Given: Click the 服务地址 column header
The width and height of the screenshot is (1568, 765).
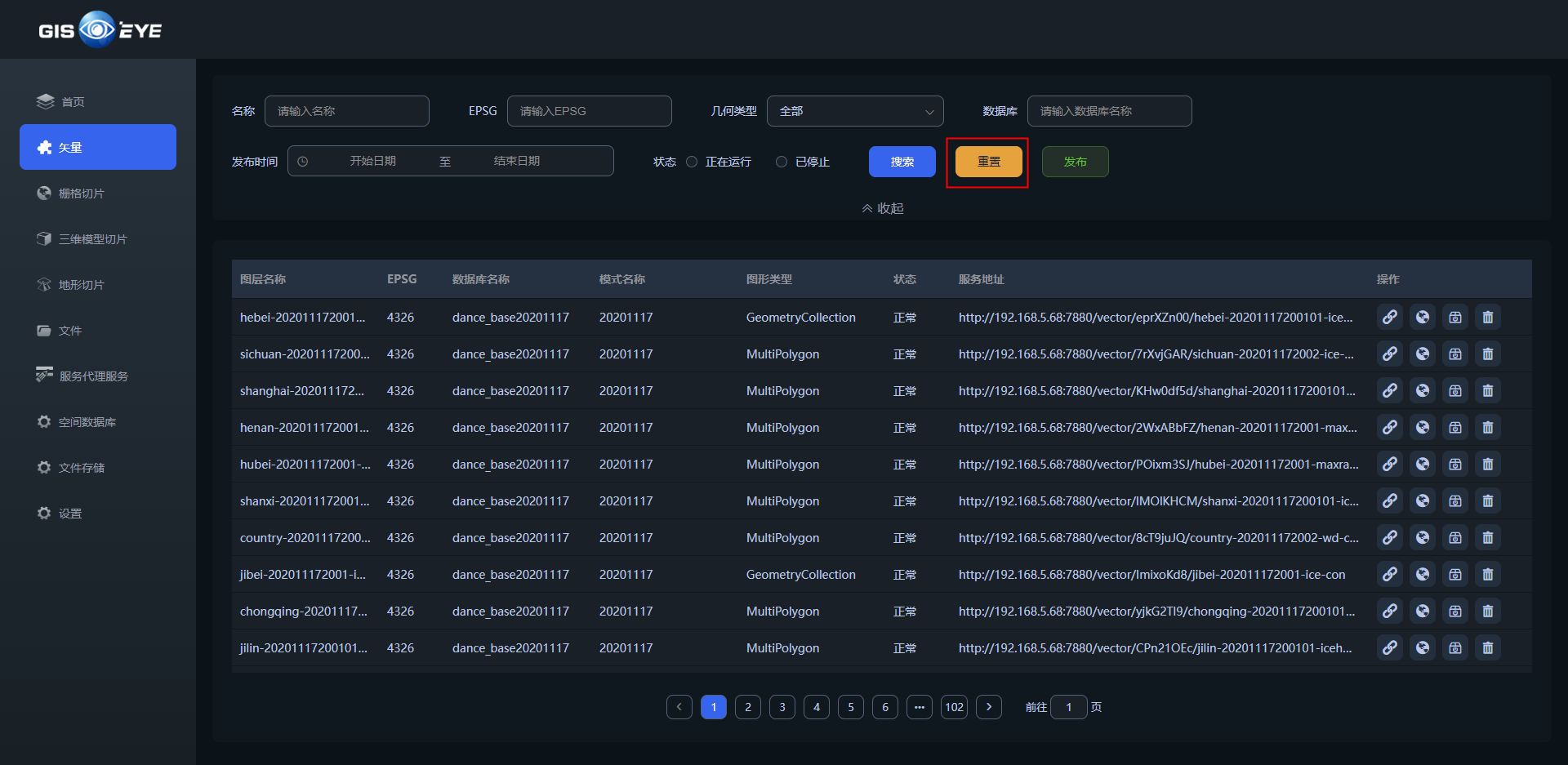Looking at the screenshot, I should pyautogui.click(x=982, y=279).
